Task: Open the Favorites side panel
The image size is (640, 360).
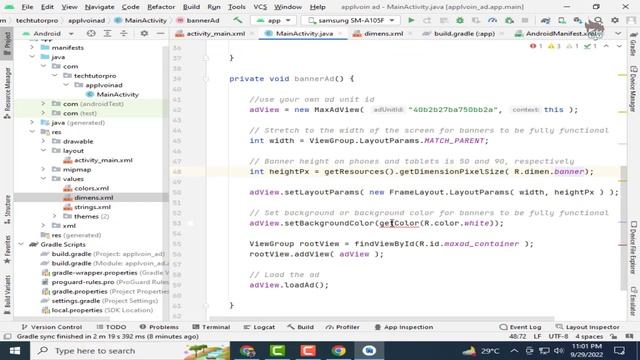Action: (7, 249)
